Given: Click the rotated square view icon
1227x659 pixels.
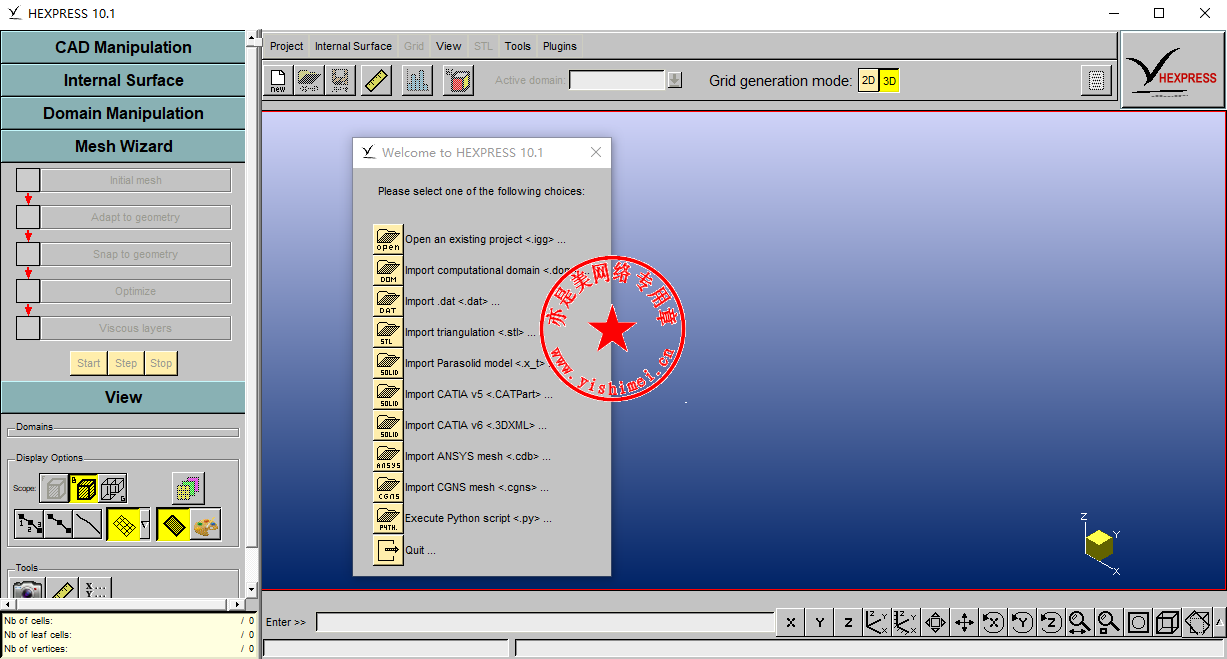Looking at the screenshot, I should click(x=1197, y=622).
